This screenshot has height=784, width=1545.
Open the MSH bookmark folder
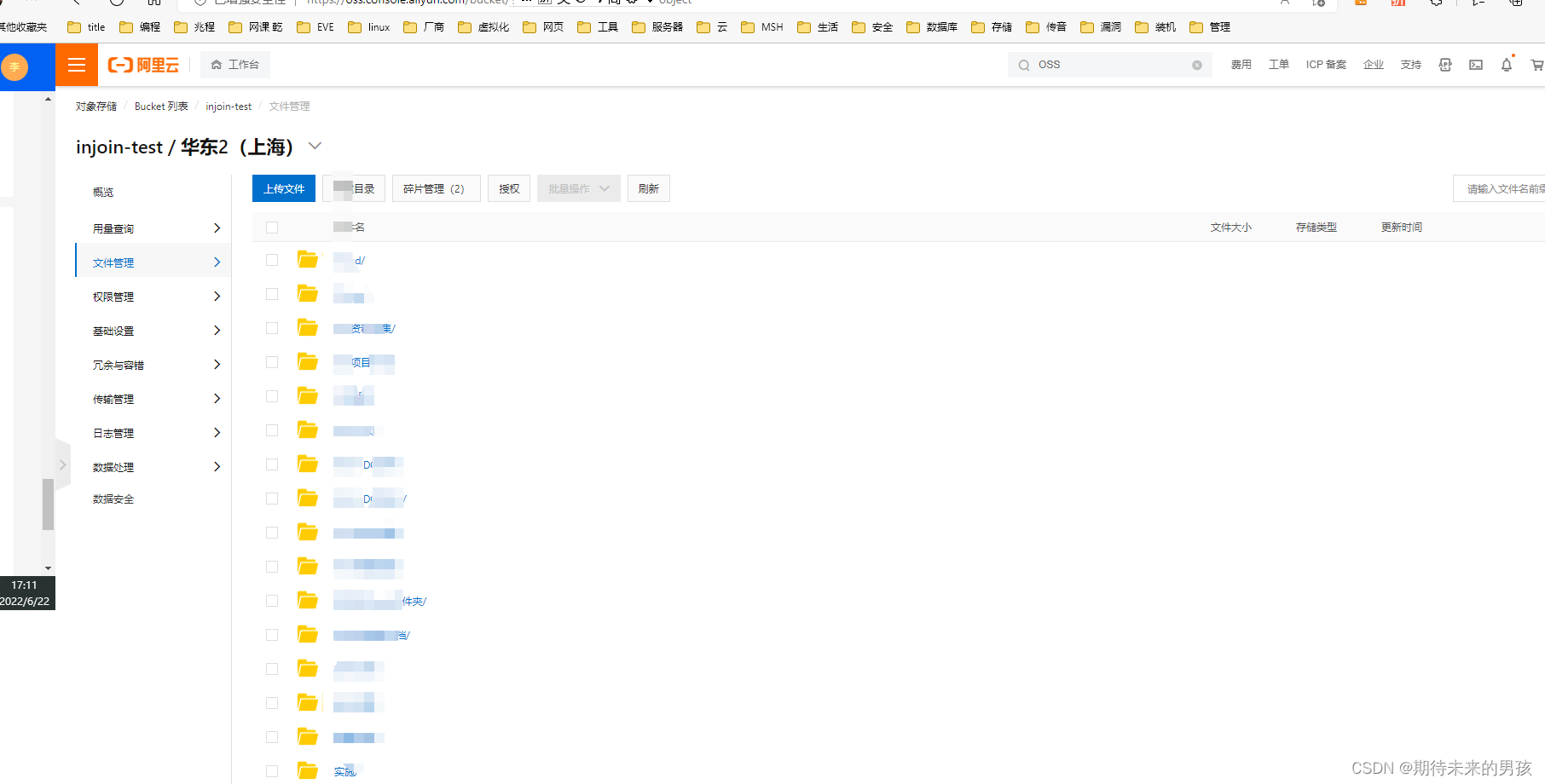tap(762, 27)
